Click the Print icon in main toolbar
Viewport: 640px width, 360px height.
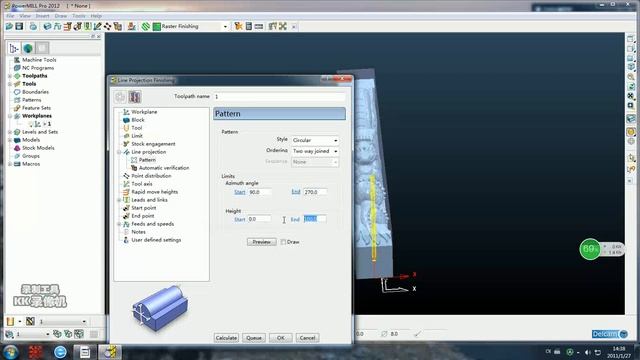coord(33,27)
